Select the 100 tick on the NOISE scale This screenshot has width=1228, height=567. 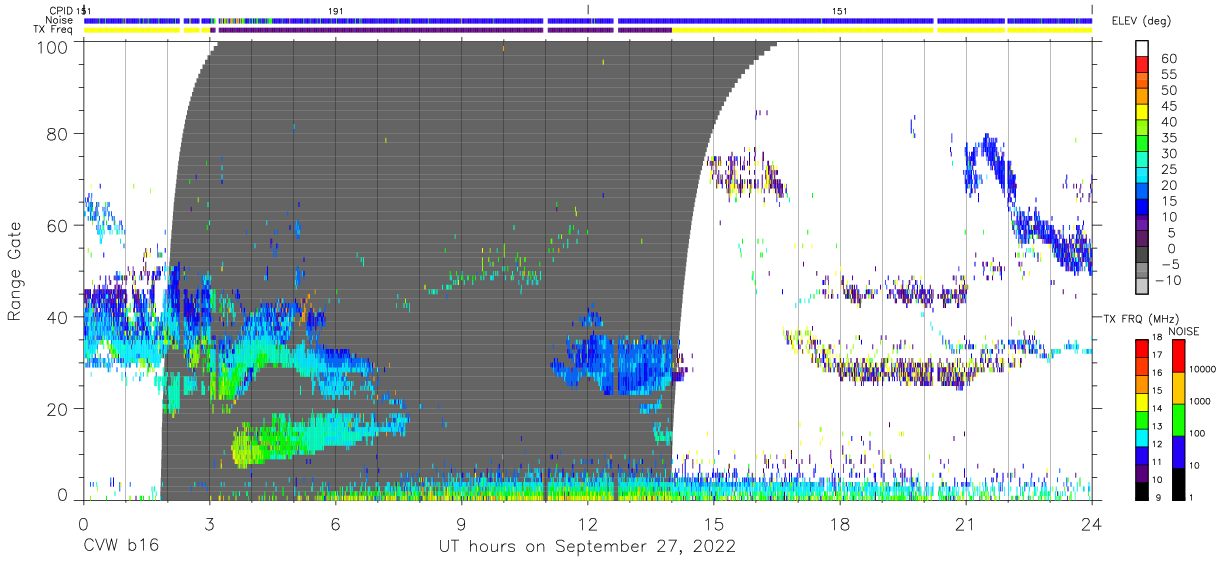click(1198, 434)
